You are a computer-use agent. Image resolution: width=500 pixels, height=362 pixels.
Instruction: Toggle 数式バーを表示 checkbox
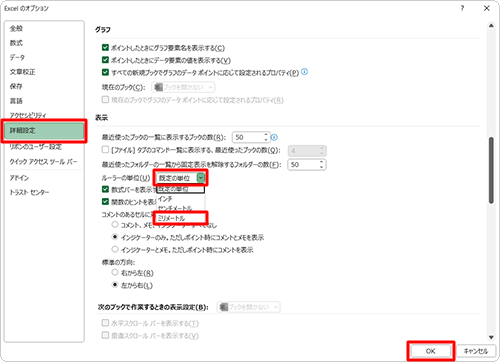tap(105, 189)
